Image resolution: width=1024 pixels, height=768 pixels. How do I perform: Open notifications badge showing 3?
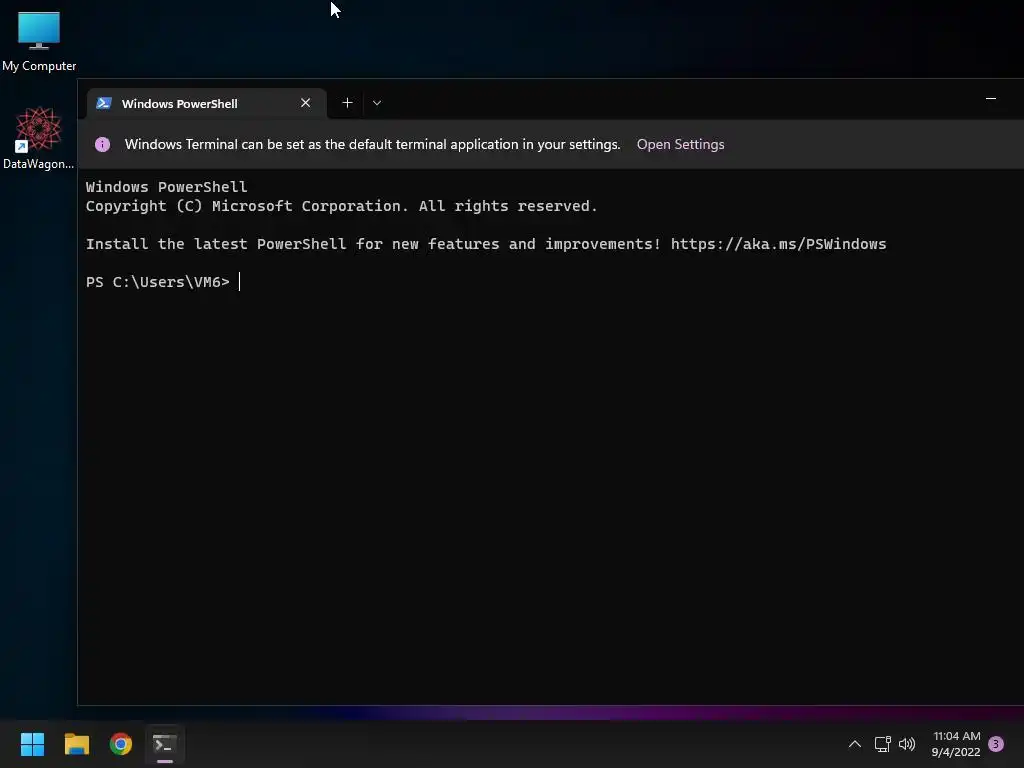(996, 744)
